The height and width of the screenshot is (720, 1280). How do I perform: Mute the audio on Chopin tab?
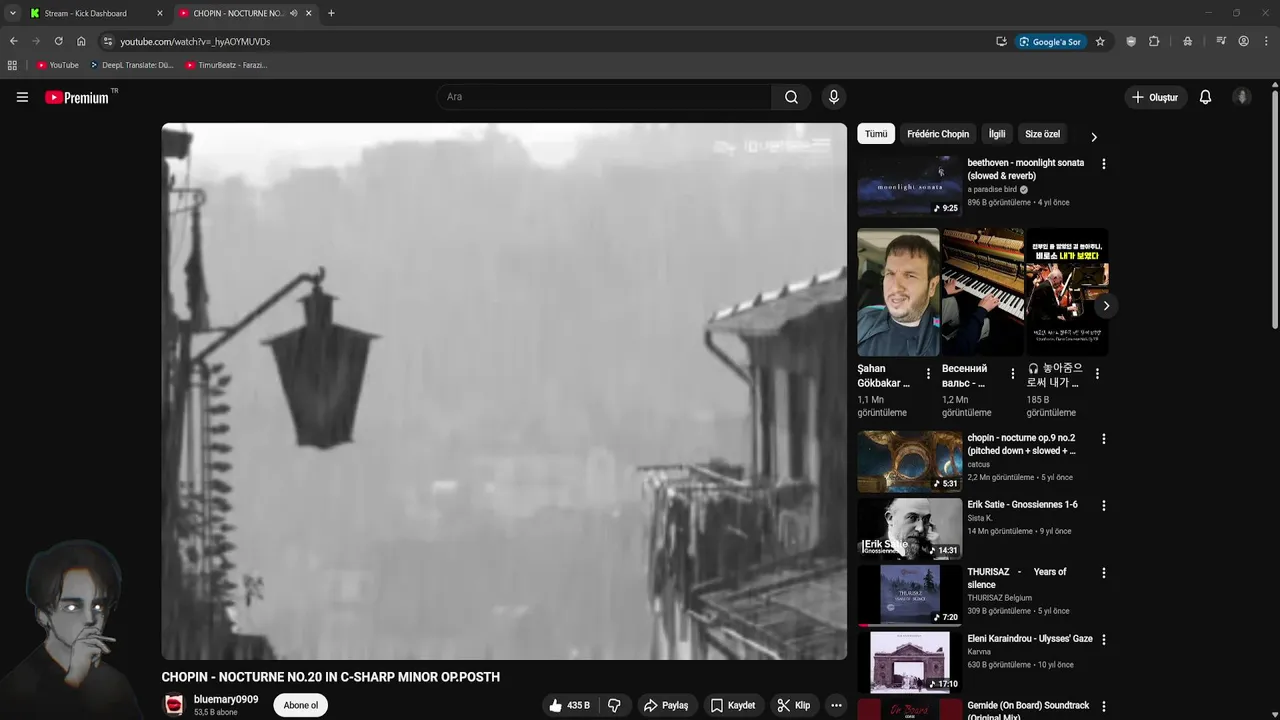(293, 13)
